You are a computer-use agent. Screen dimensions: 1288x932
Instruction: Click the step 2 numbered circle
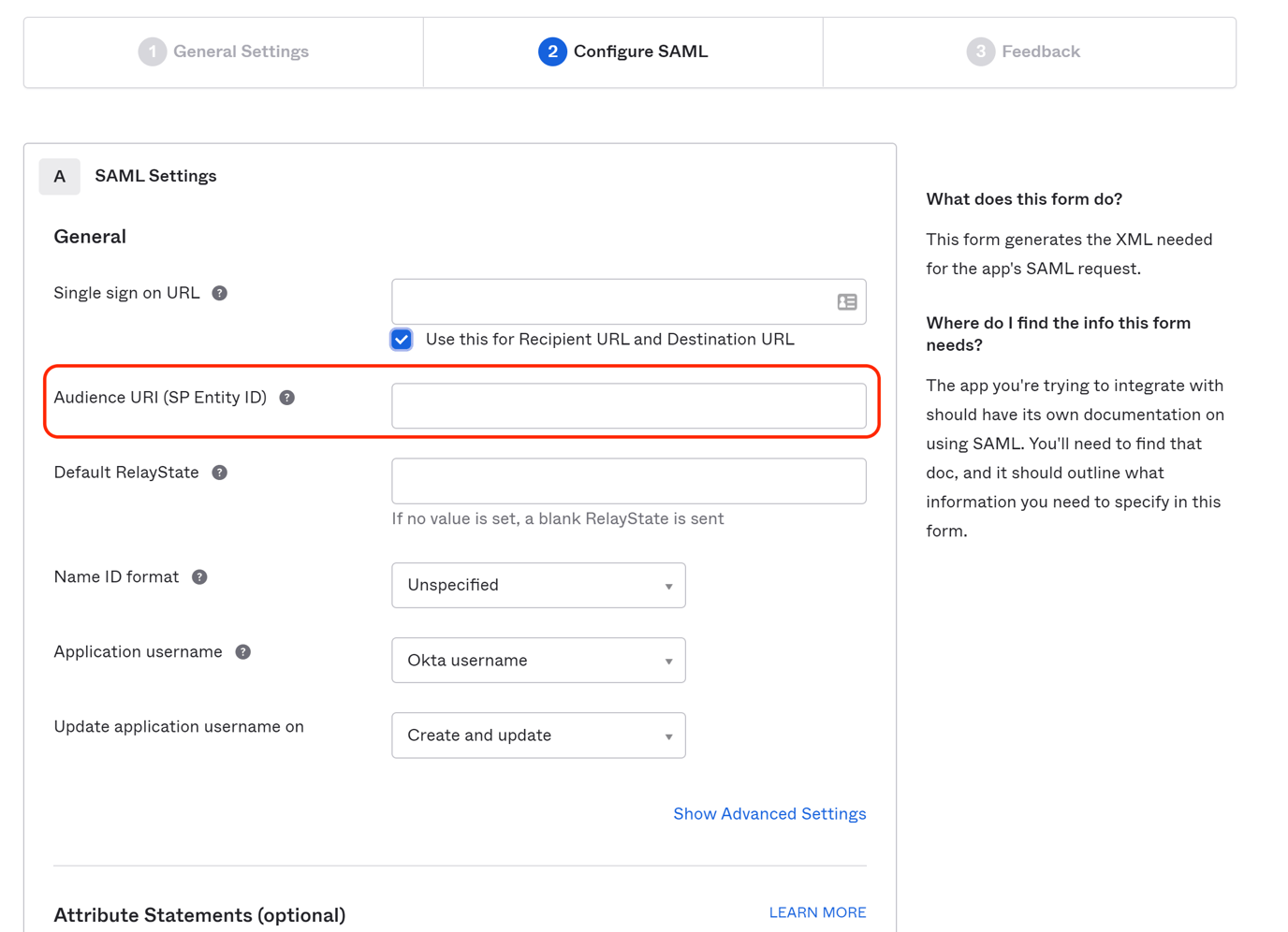[x=552, y=51]
